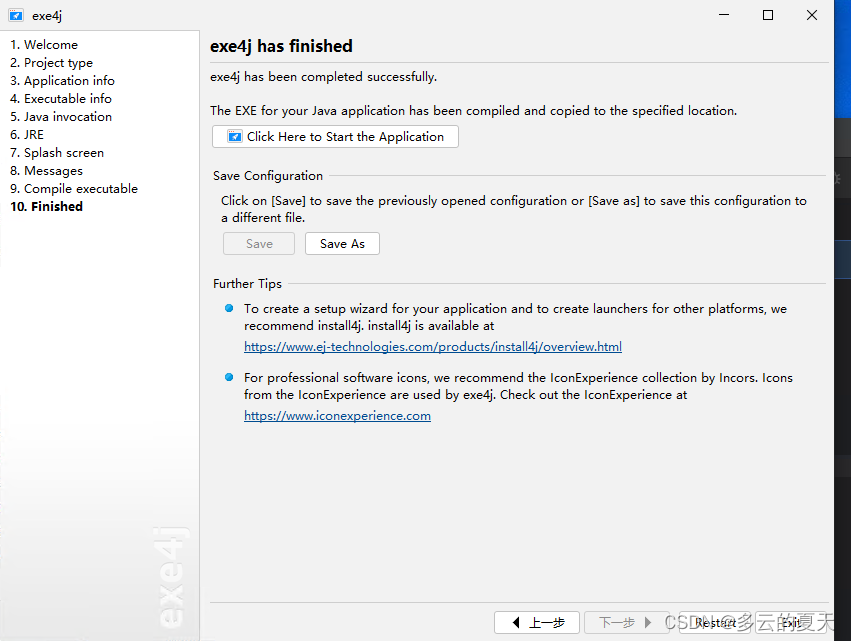This screenshot has height=641, width=851.
Task: Click 'exe4j has been completed successfully.' text
Action: [x=323, y=77]
